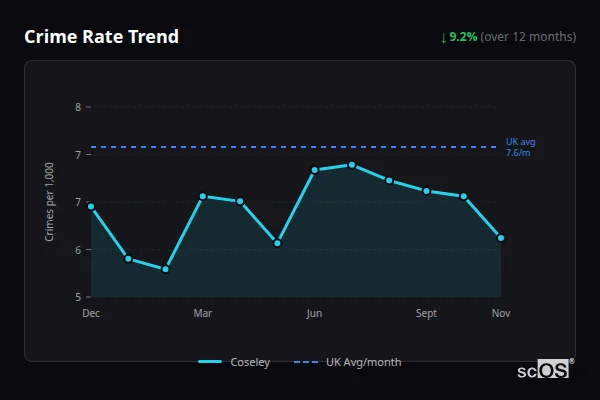
Task: Click the '(over 12 months)' text
Action: (528, 37)
